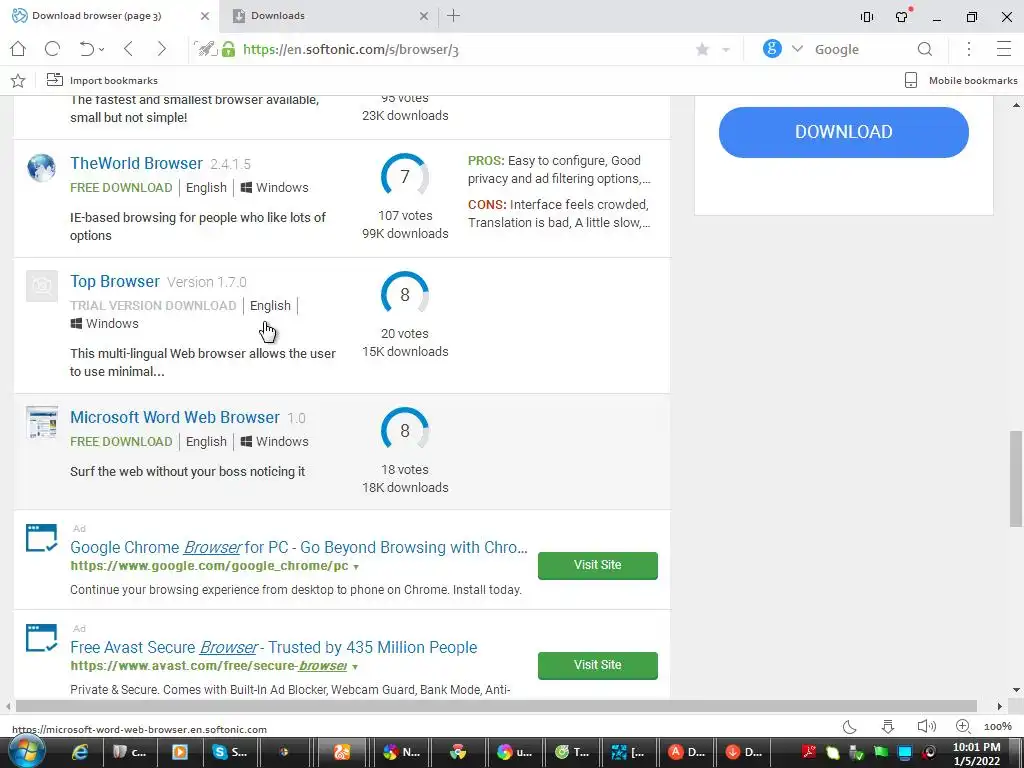Switch to the Downloads tab
Viewport: 1024px width, 768px height.
pyautogui.click(x=327, y=16)
